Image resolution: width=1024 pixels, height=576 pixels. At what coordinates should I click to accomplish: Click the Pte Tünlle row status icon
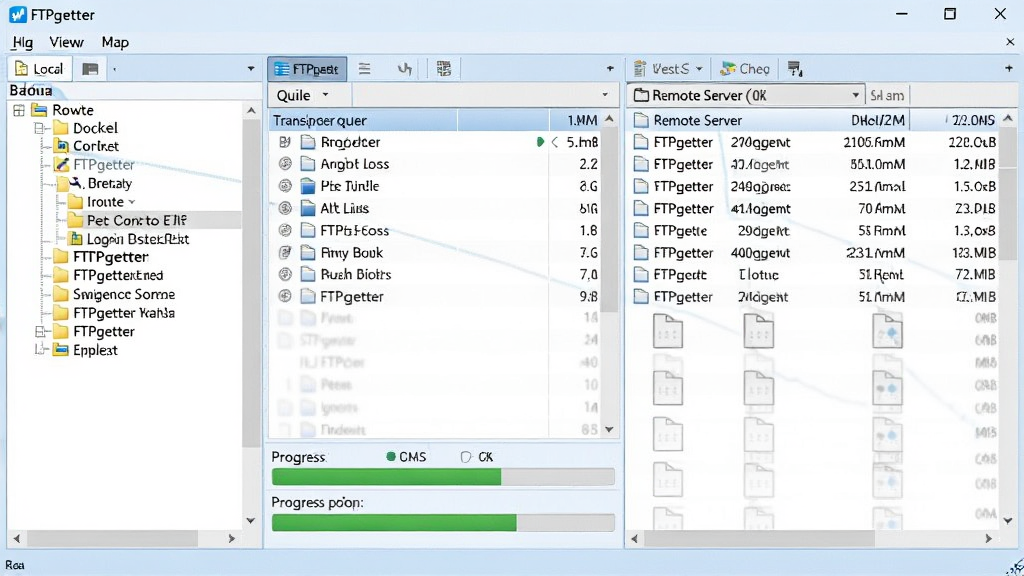285,186
